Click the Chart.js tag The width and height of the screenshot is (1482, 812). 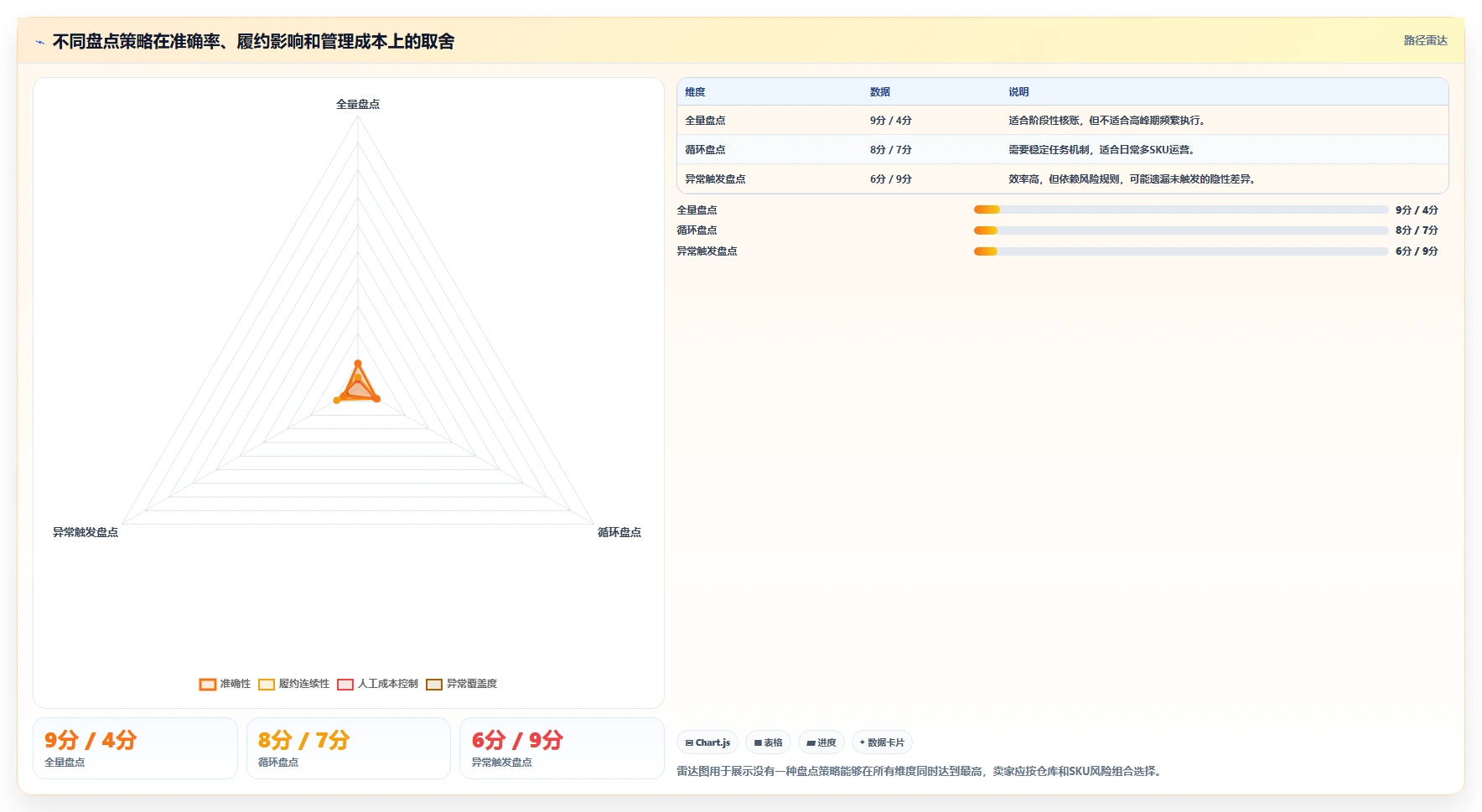pyautogui.click(x=707, y=742)
